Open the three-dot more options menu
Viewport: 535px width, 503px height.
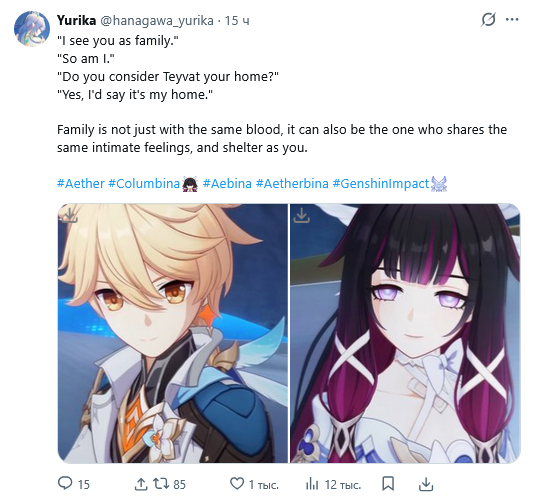click(x=512, y=19)
